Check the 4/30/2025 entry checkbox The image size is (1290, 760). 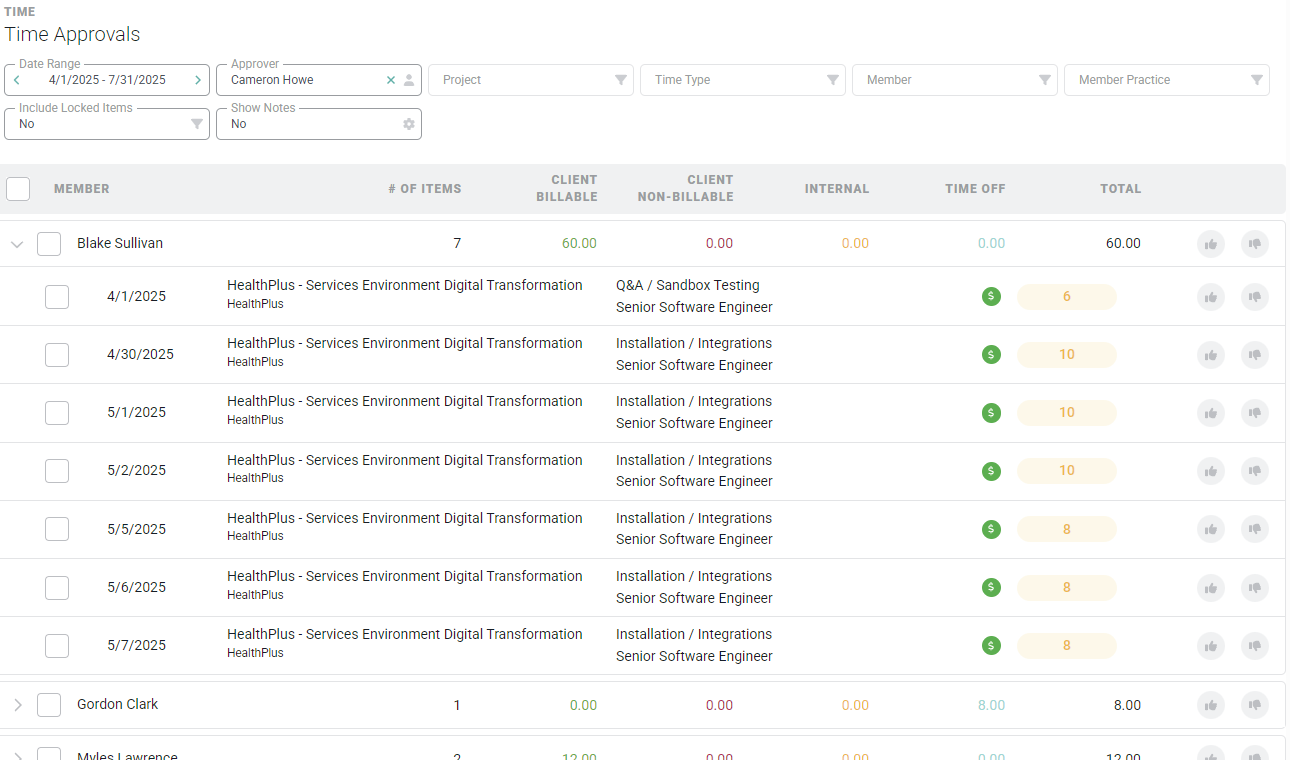[57, 355]
